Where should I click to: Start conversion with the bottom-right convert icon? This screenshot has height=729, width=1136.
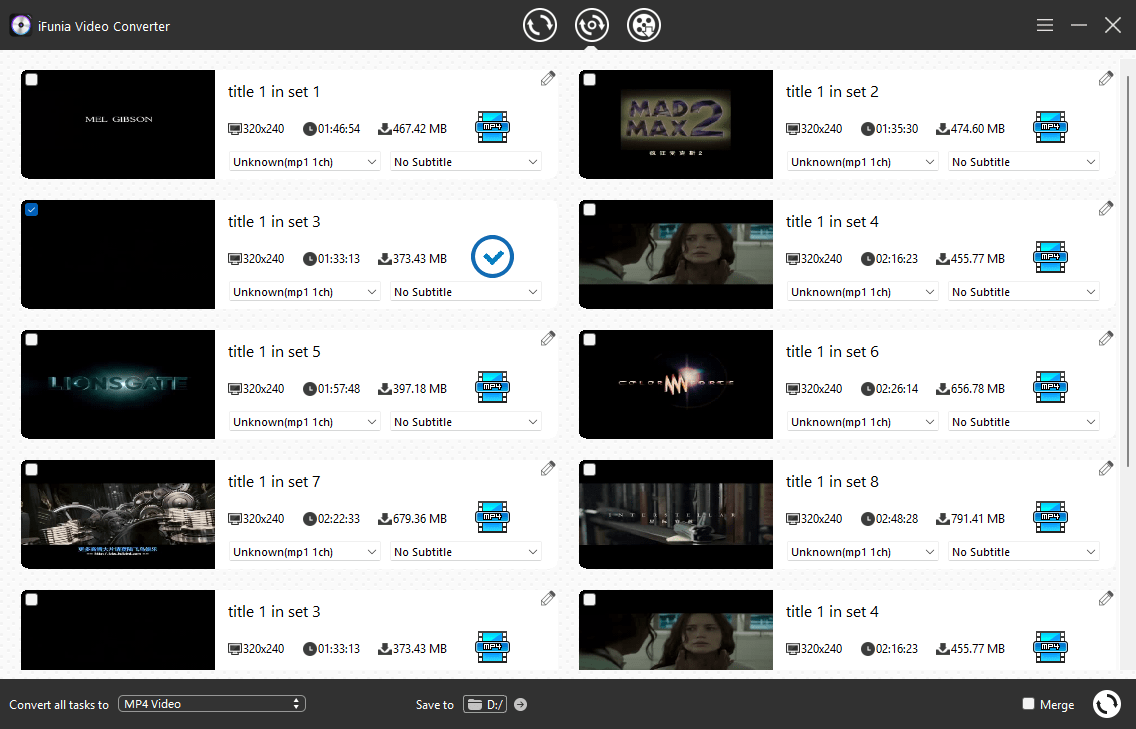click(x=1106, y=704)
